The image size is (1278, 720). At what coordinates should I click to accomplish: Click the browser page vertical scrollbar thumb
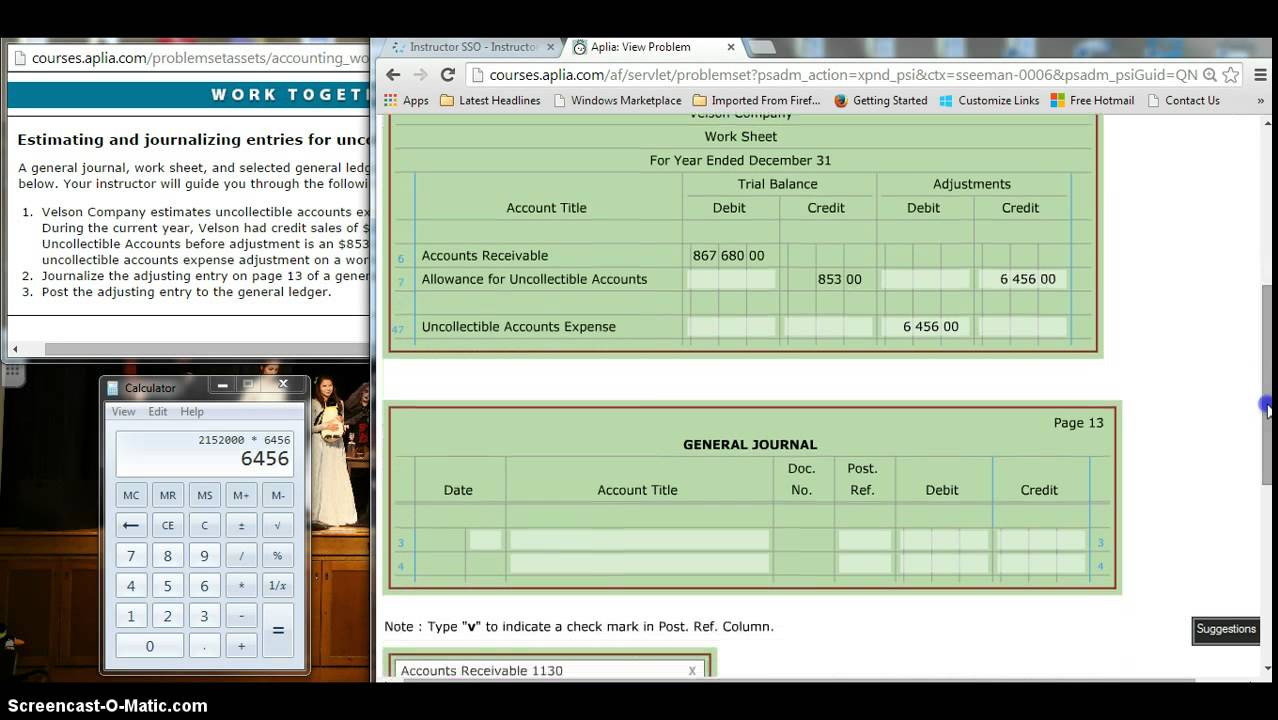[x=1269, y=383]
